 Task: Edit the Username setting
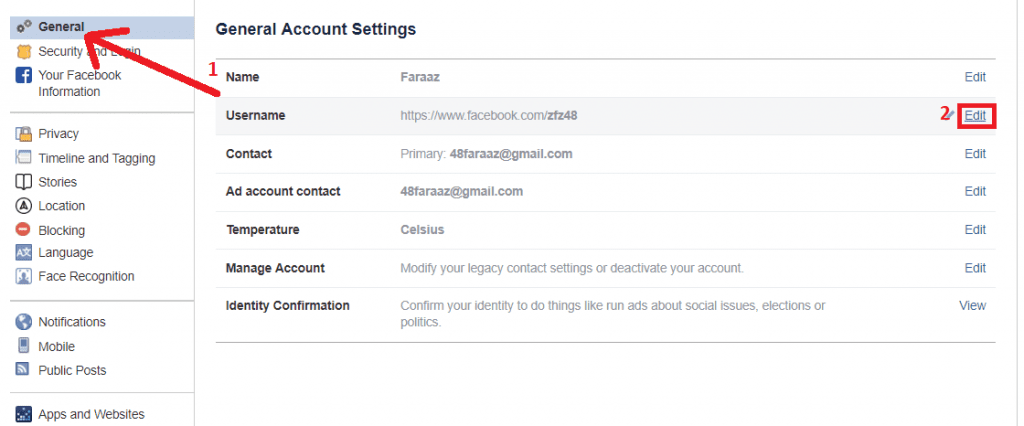point(975,116)
